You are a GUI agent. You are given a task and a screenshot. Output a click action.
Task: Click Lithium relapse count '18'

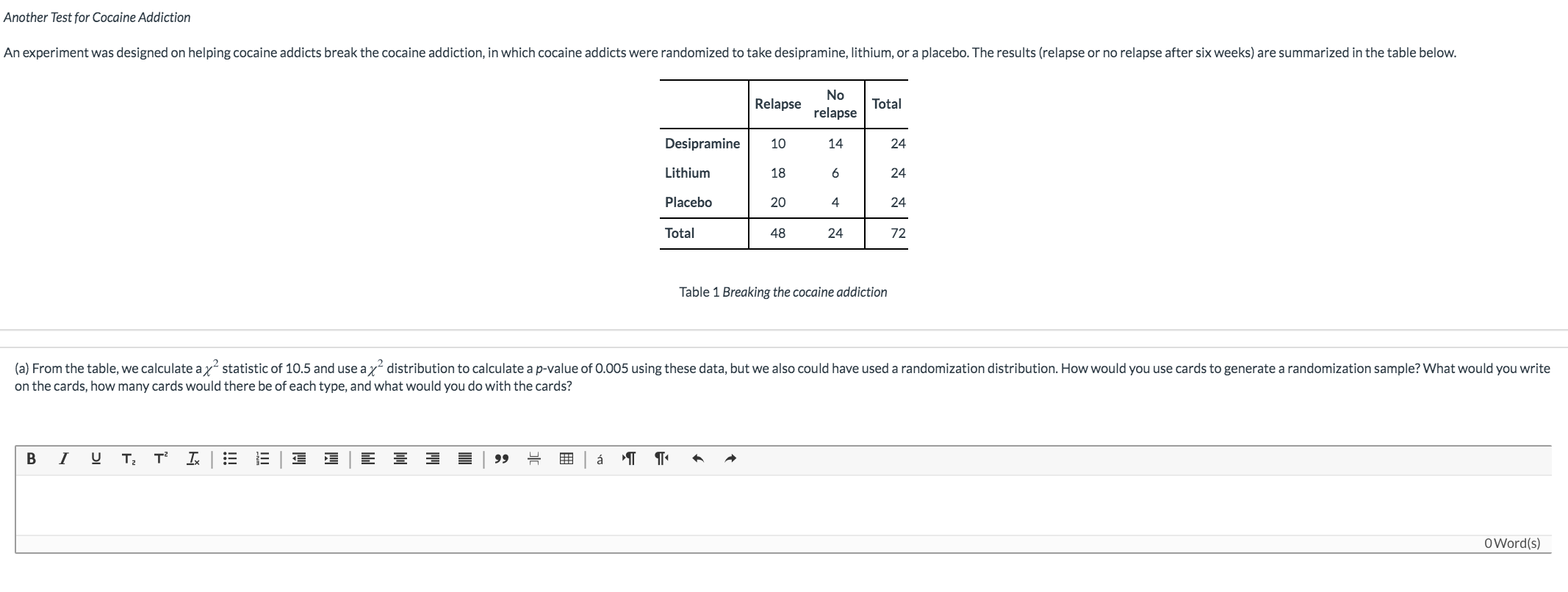tap(778, 173)
